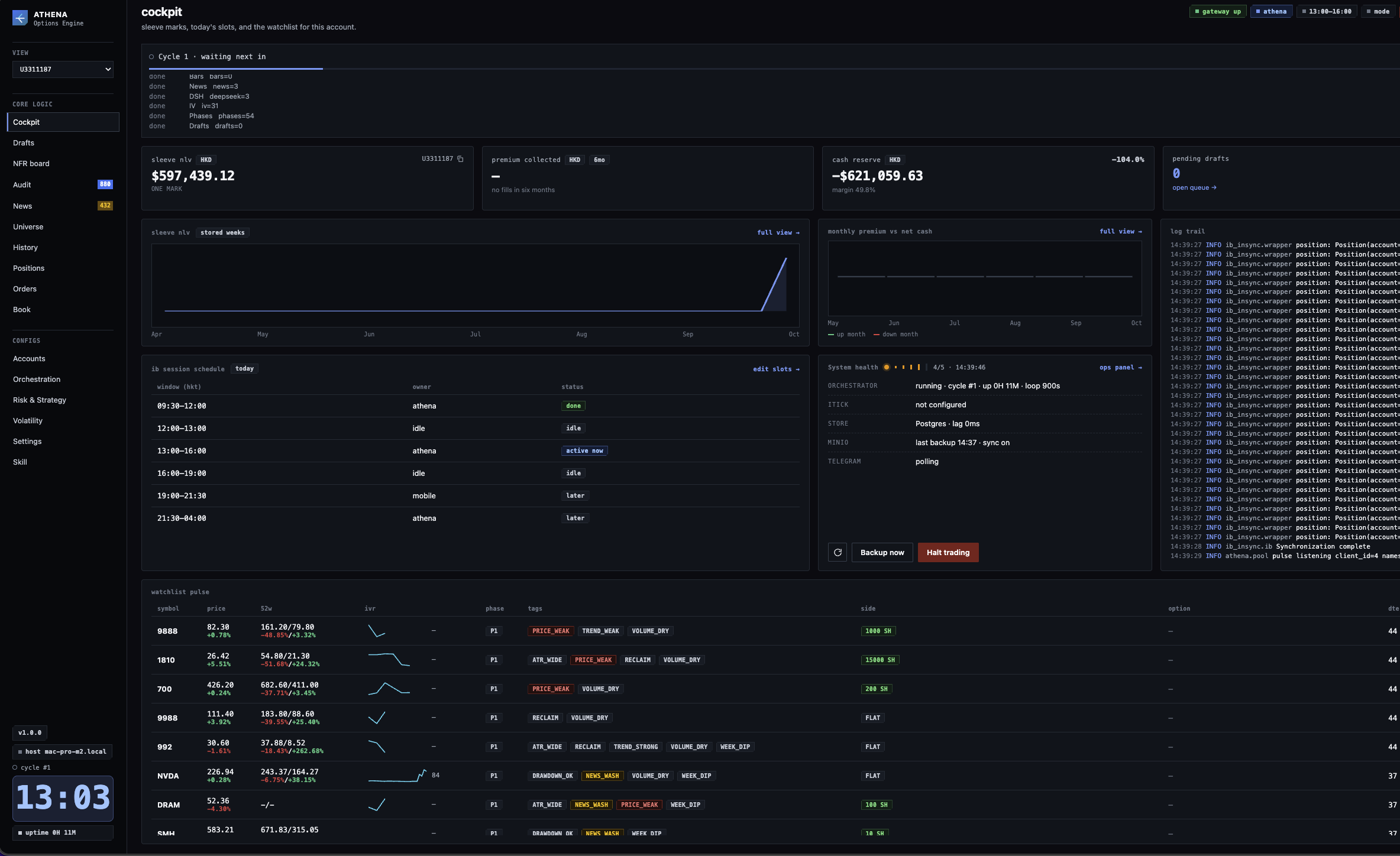The width and height of the screenshot is (1400, 856).
Task: Click the 1000 SH side badge for 9888
Action: (878, 631)
